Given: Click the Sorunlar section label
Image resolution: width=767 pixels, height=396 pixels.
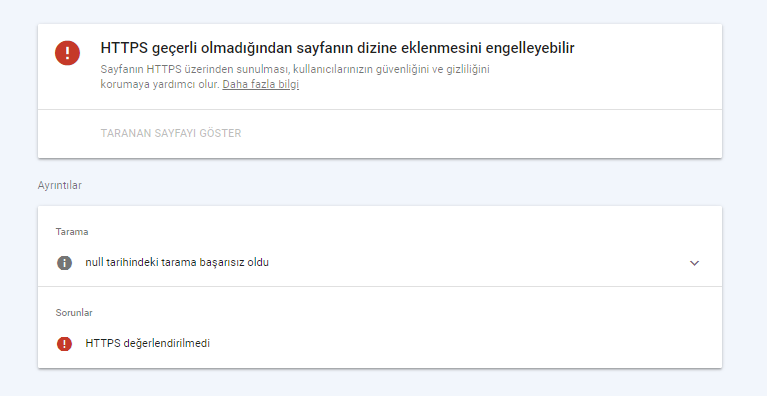Looking at the screenshot, I should [74, 312].
